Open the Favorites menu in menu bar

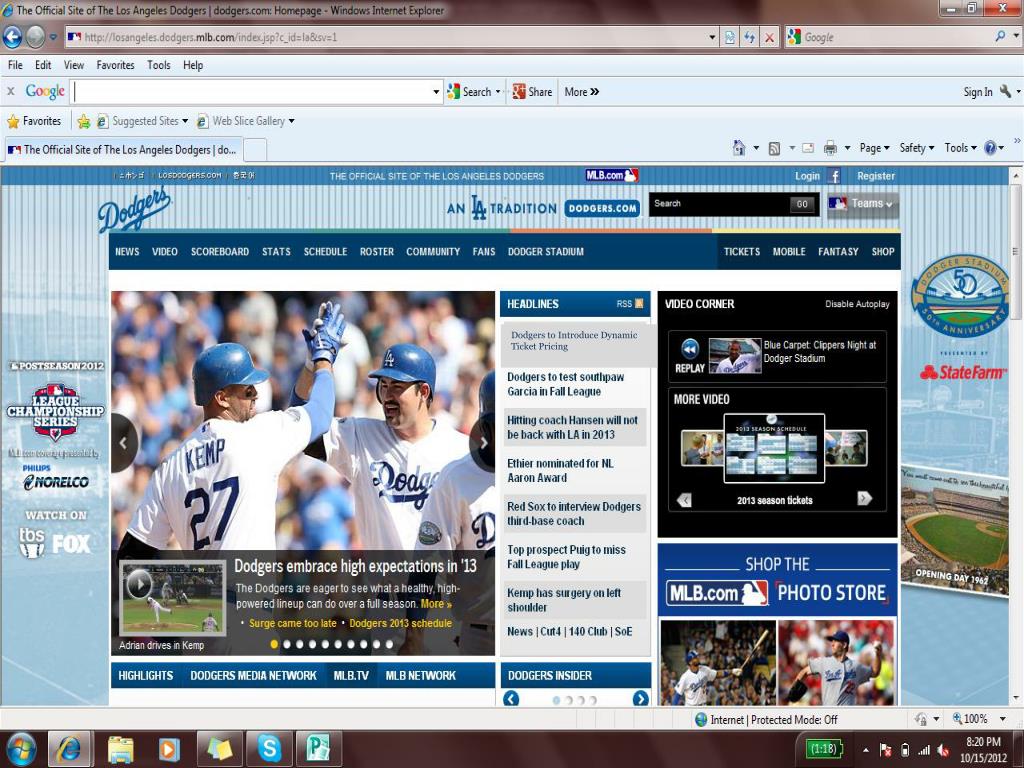click(115, 65)
